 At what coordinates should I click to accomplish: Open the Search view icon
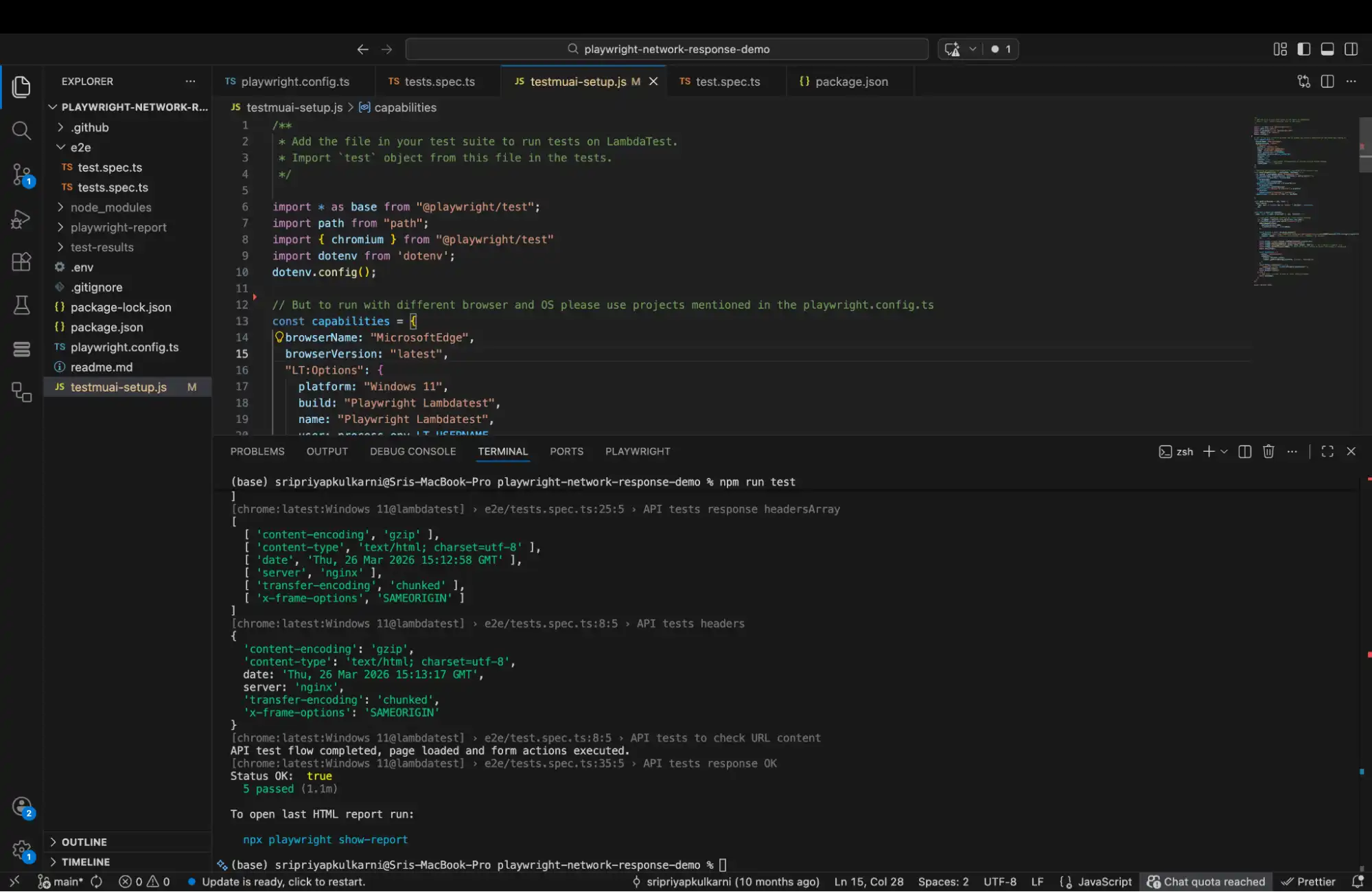[x=21, y=130]
